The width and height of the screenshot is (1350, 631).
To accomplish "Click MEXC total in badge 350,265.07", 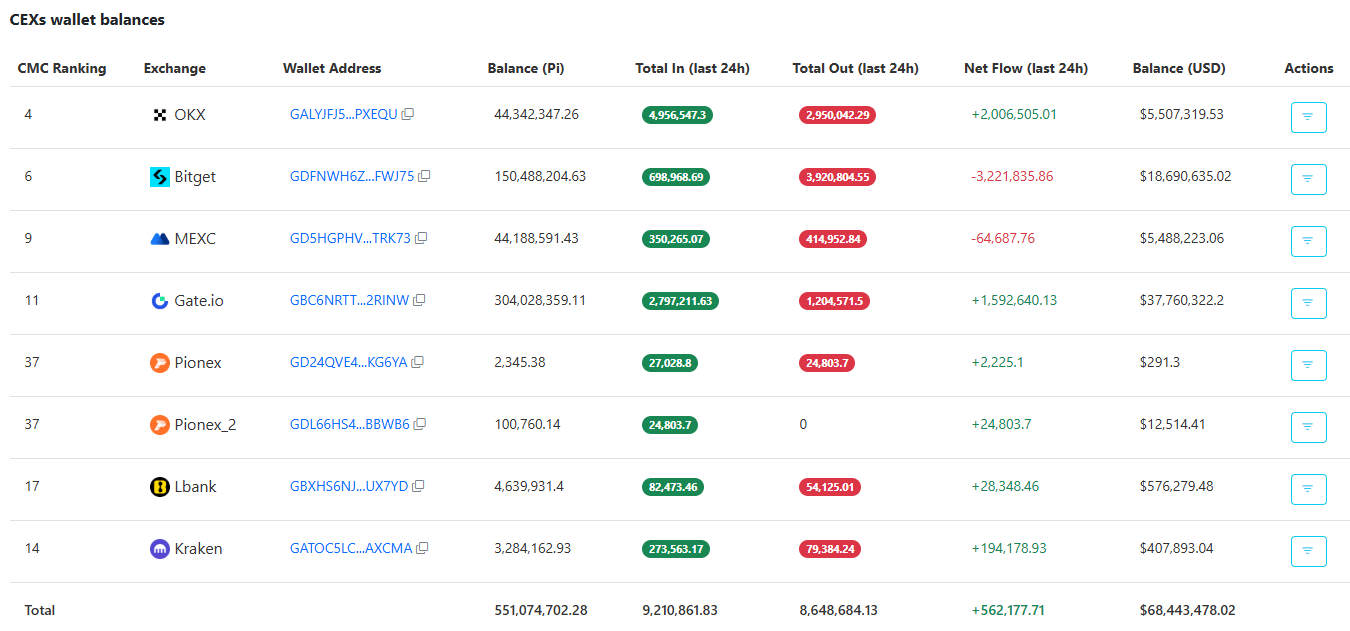I will coord(676,239).
